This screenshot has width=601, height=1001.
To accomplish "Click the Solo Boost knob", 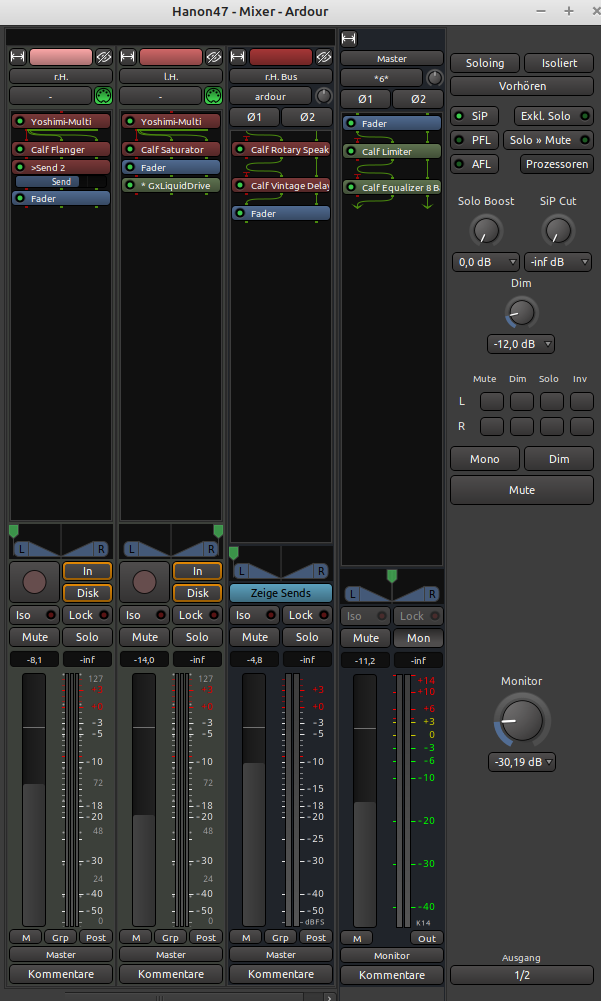I will point(486,230).
